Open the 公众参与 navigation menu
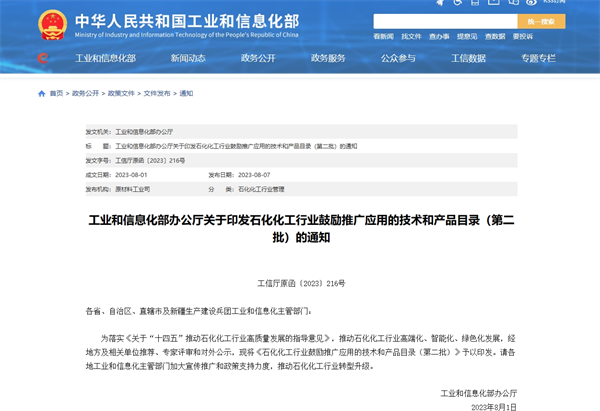 pyautogui.click(x=398, y=58)
